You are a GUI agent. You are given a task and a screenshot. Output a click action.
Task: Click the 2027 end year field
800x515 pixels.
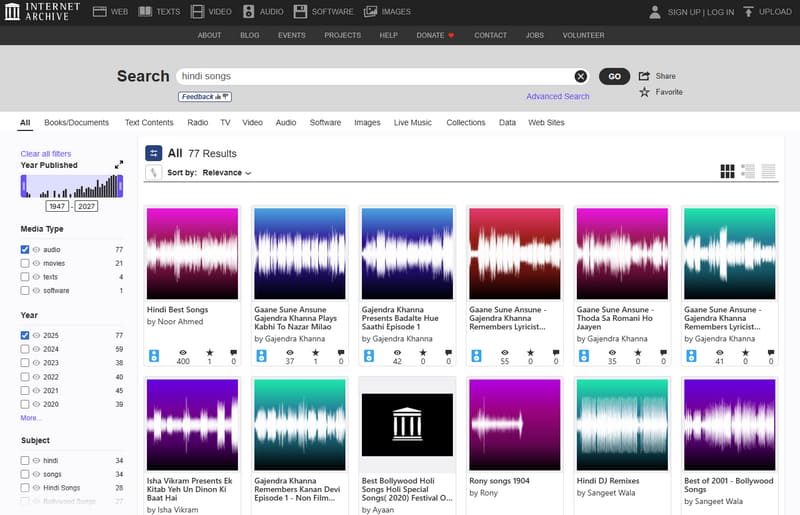[86, 206]
